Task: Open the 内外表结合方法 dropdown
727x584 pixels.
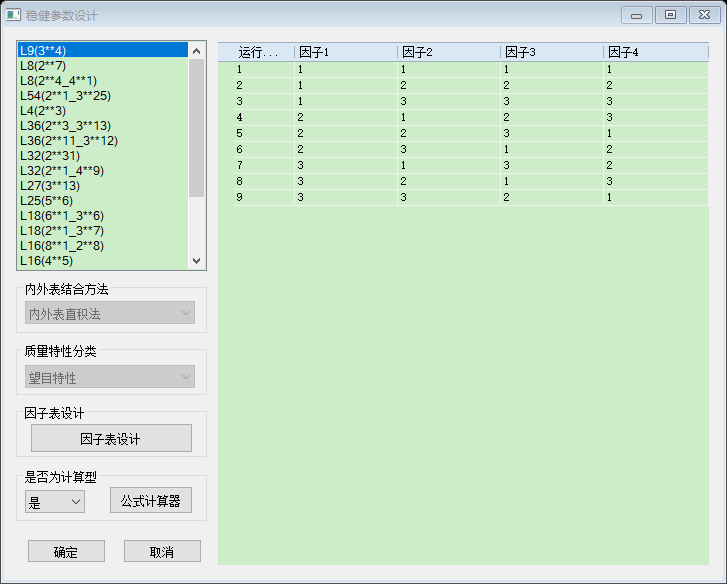Action: [x=110, y=314]
